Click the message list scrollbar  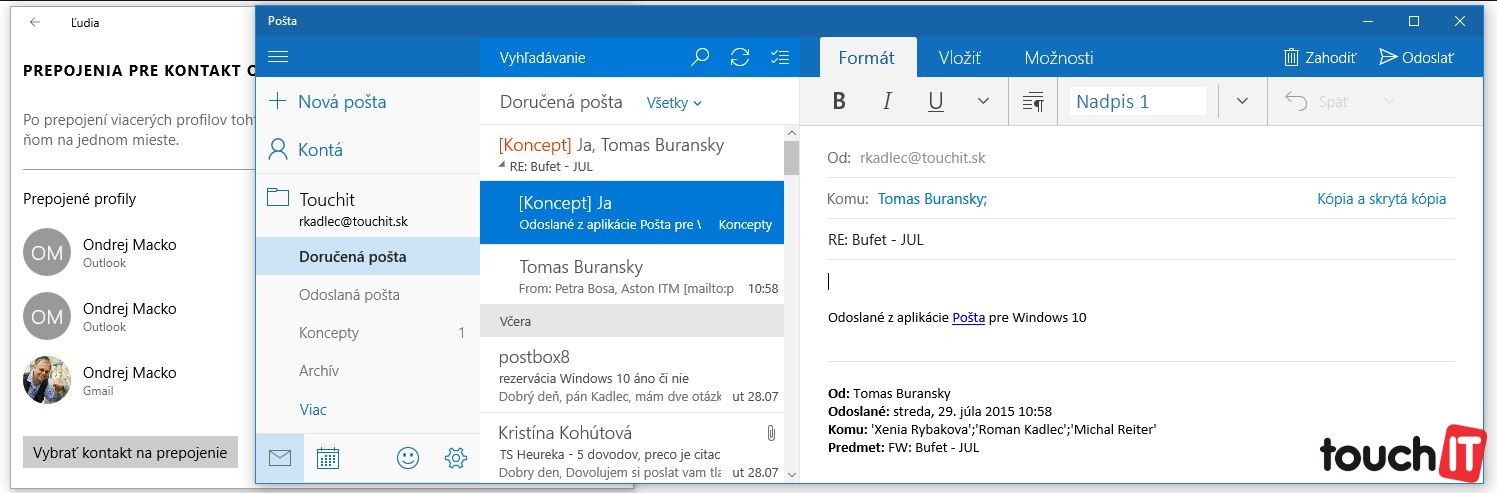pyautogui.click(x=791, y=300)
